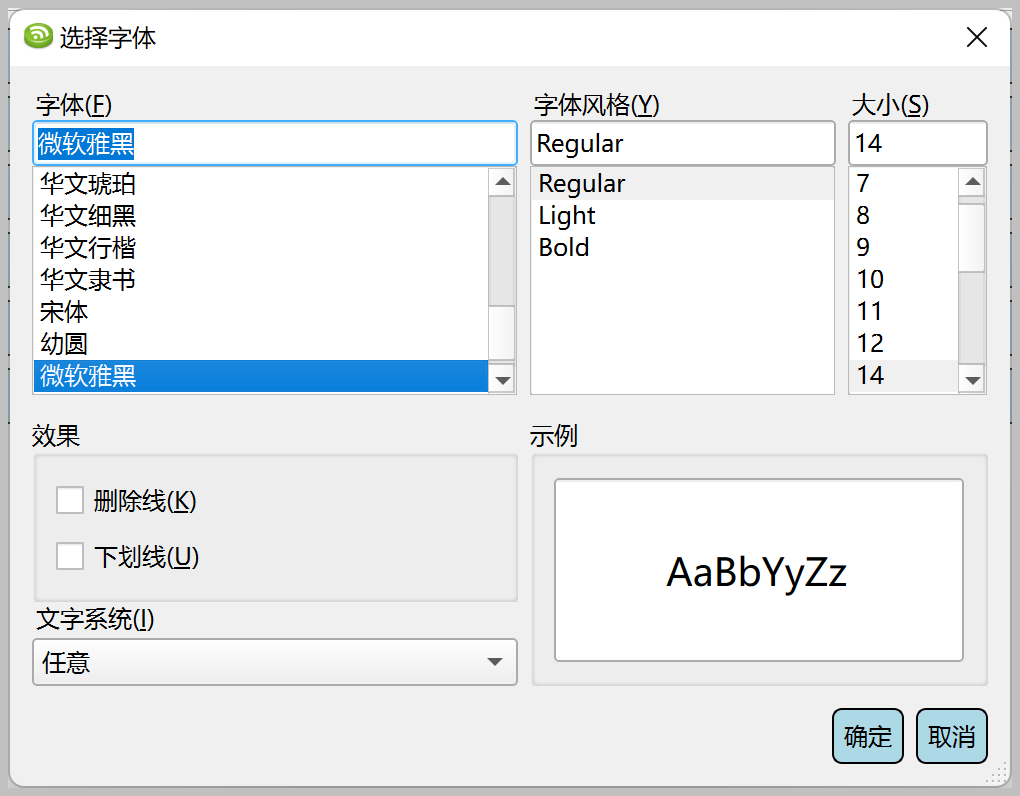Enable the 删除线 strikethrough checkbox

70,501
